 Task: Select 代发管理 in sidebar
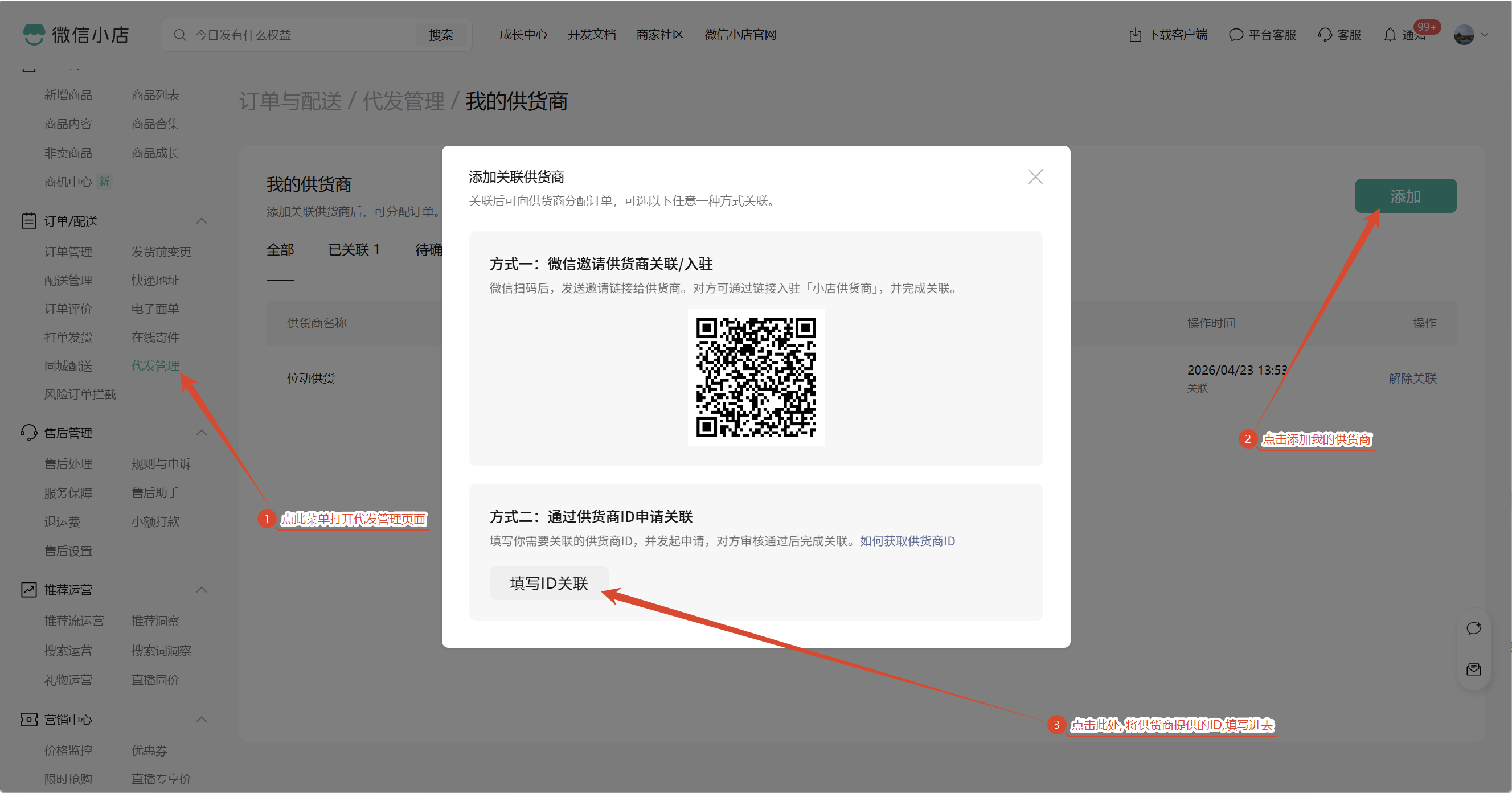(155, 366)
